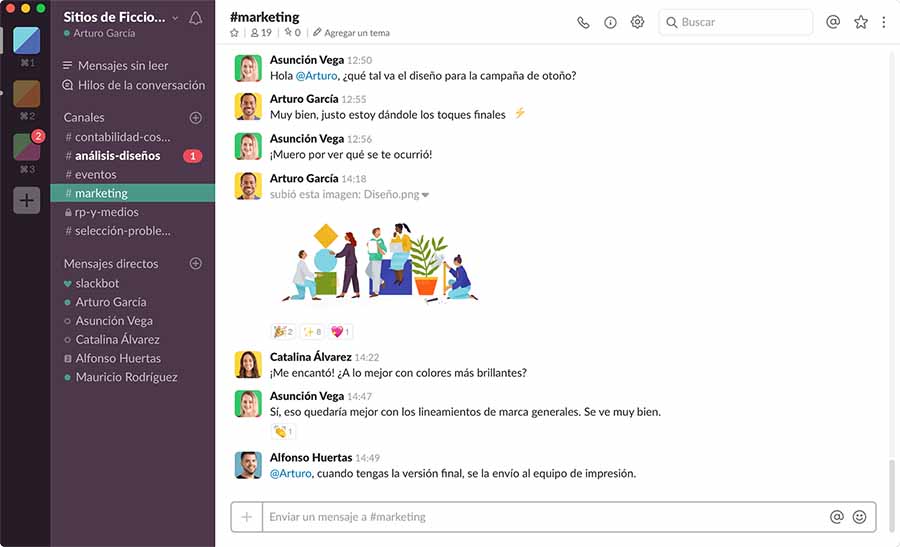View the 19 channel members
Screen dimensions: 900x547
tap(261, 33)
